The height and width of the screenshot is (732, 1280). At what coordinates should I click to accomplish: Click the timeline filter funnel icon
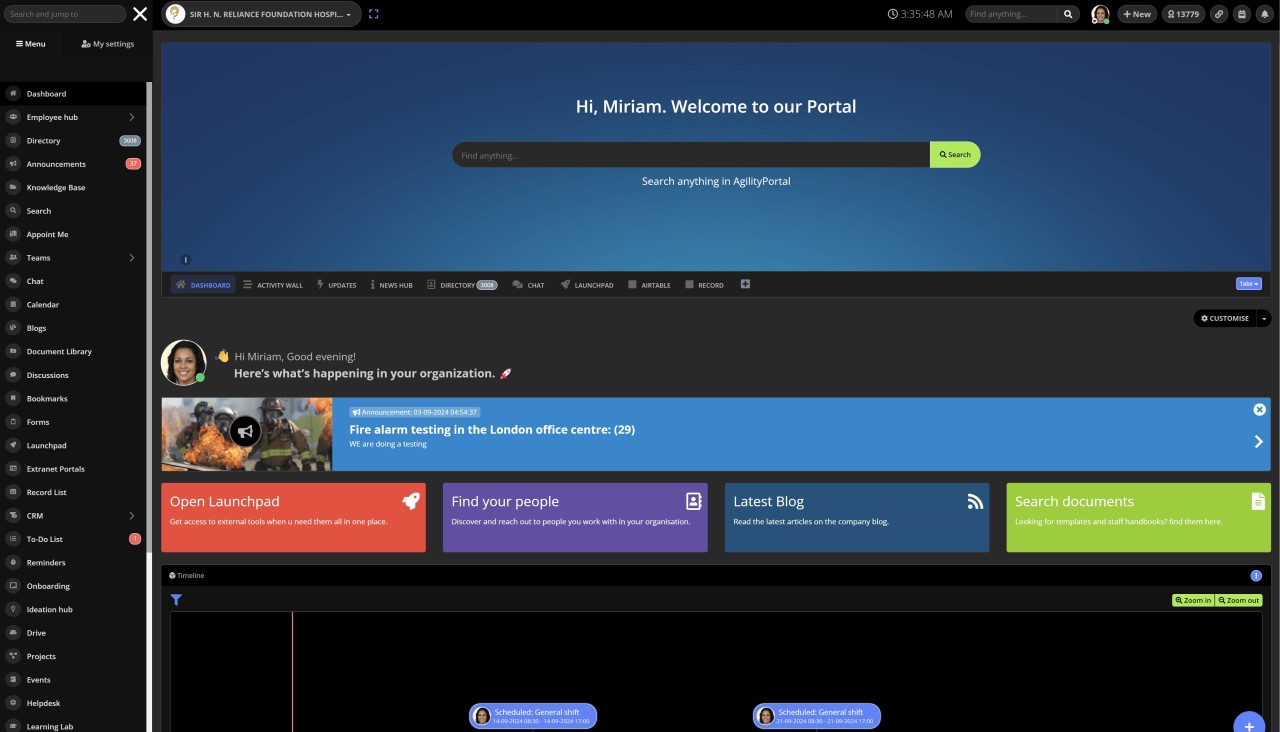point(176,600)
